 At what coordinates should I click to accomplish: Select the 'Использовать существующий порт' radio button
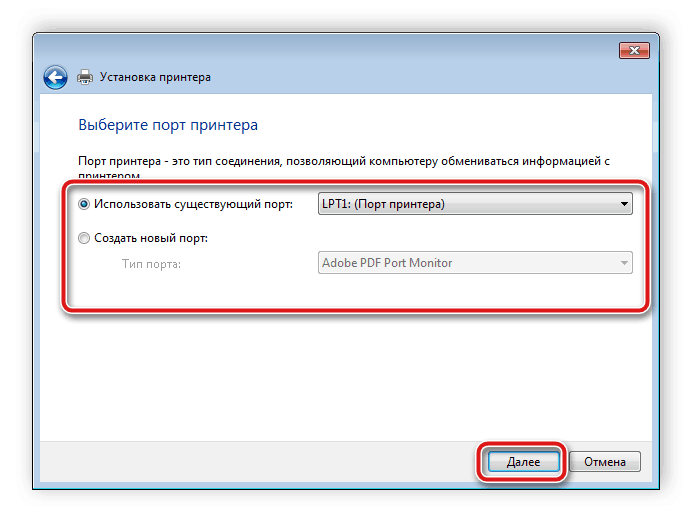84,205
